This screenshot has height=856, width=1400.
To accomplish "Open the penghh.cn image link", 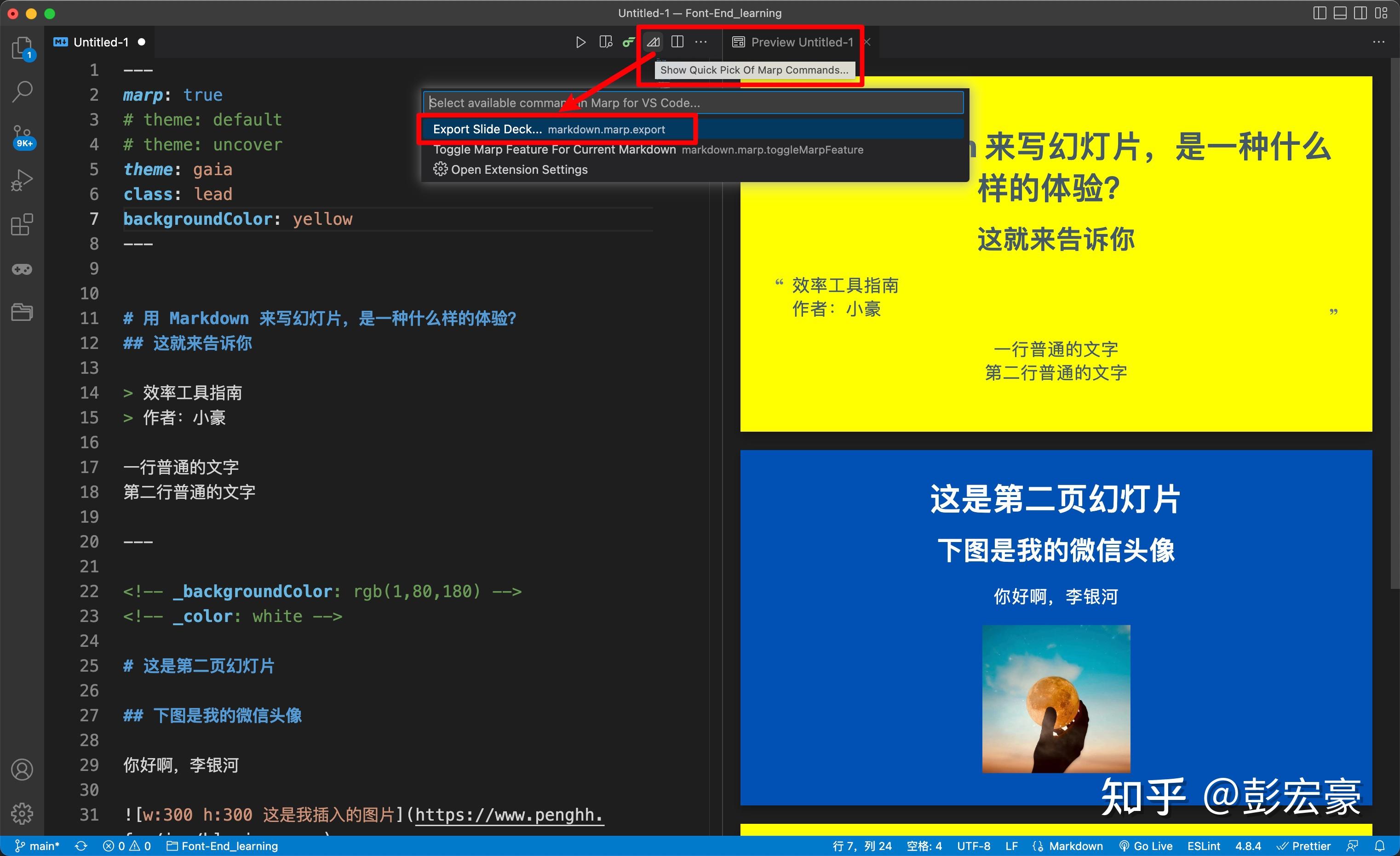I will 507,815.
